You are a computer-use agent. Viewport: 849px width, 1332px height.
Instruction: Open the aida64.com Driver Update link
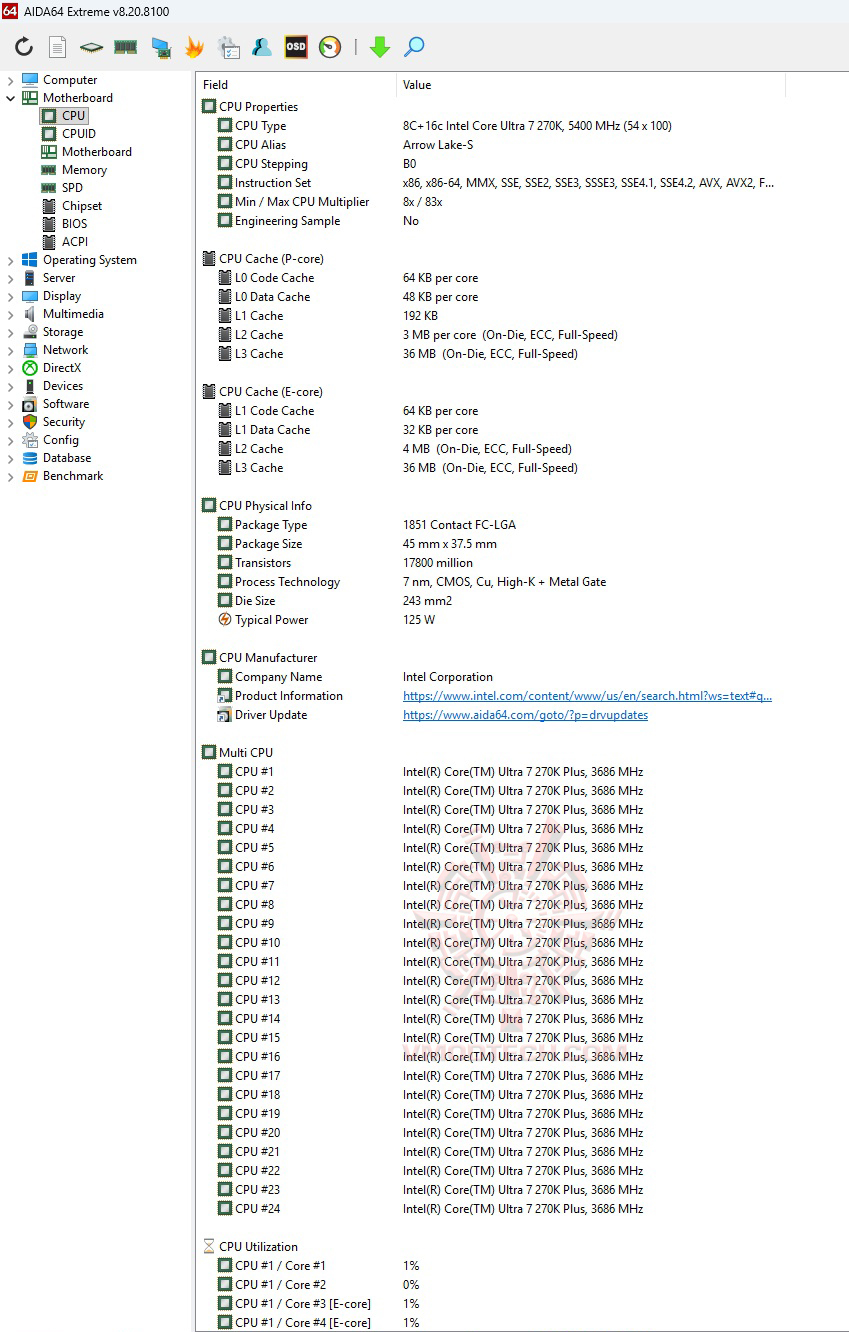[525, 715]
